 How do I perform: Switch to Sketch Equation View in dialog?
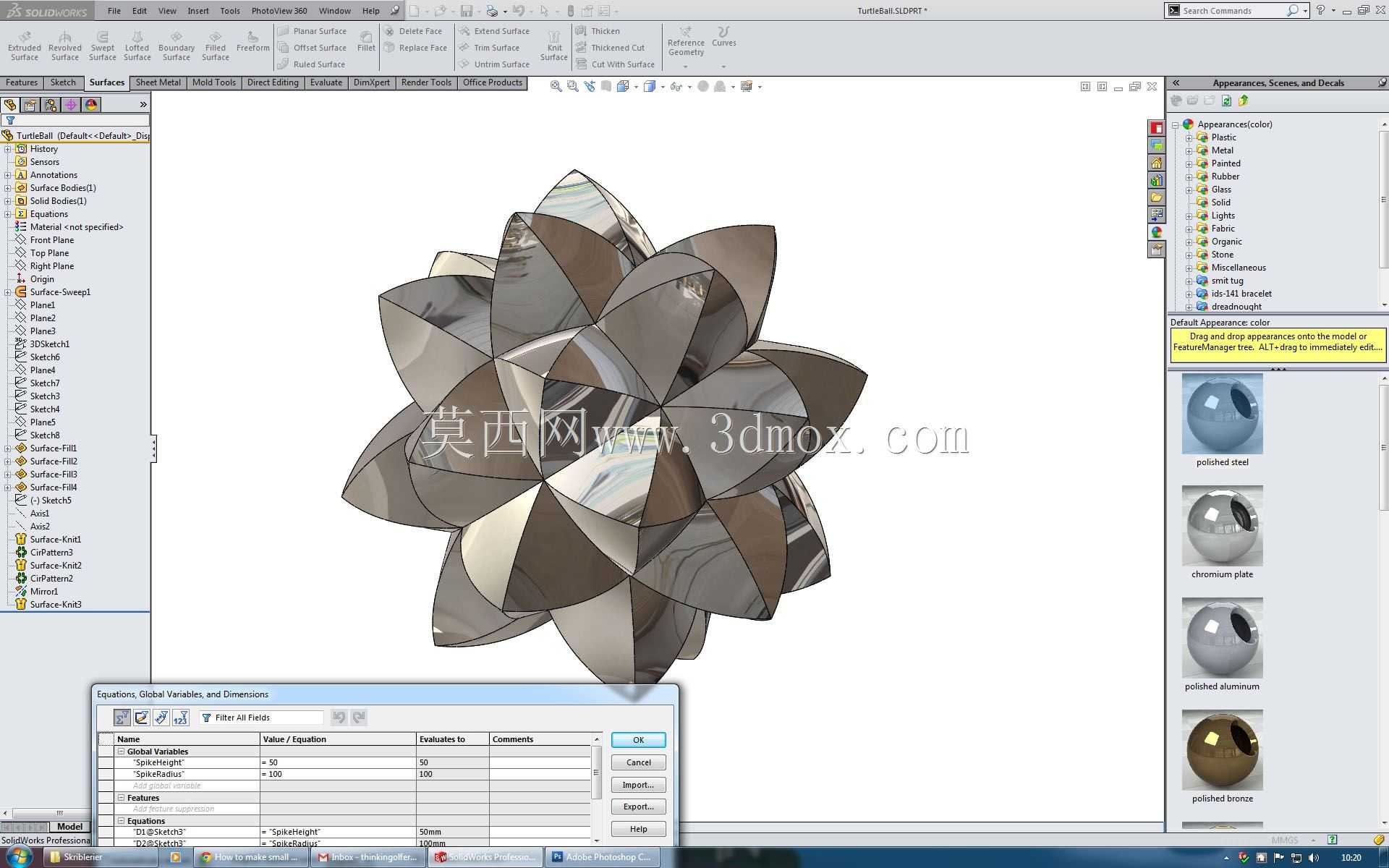pyautogui.click(x=142, y=718)
